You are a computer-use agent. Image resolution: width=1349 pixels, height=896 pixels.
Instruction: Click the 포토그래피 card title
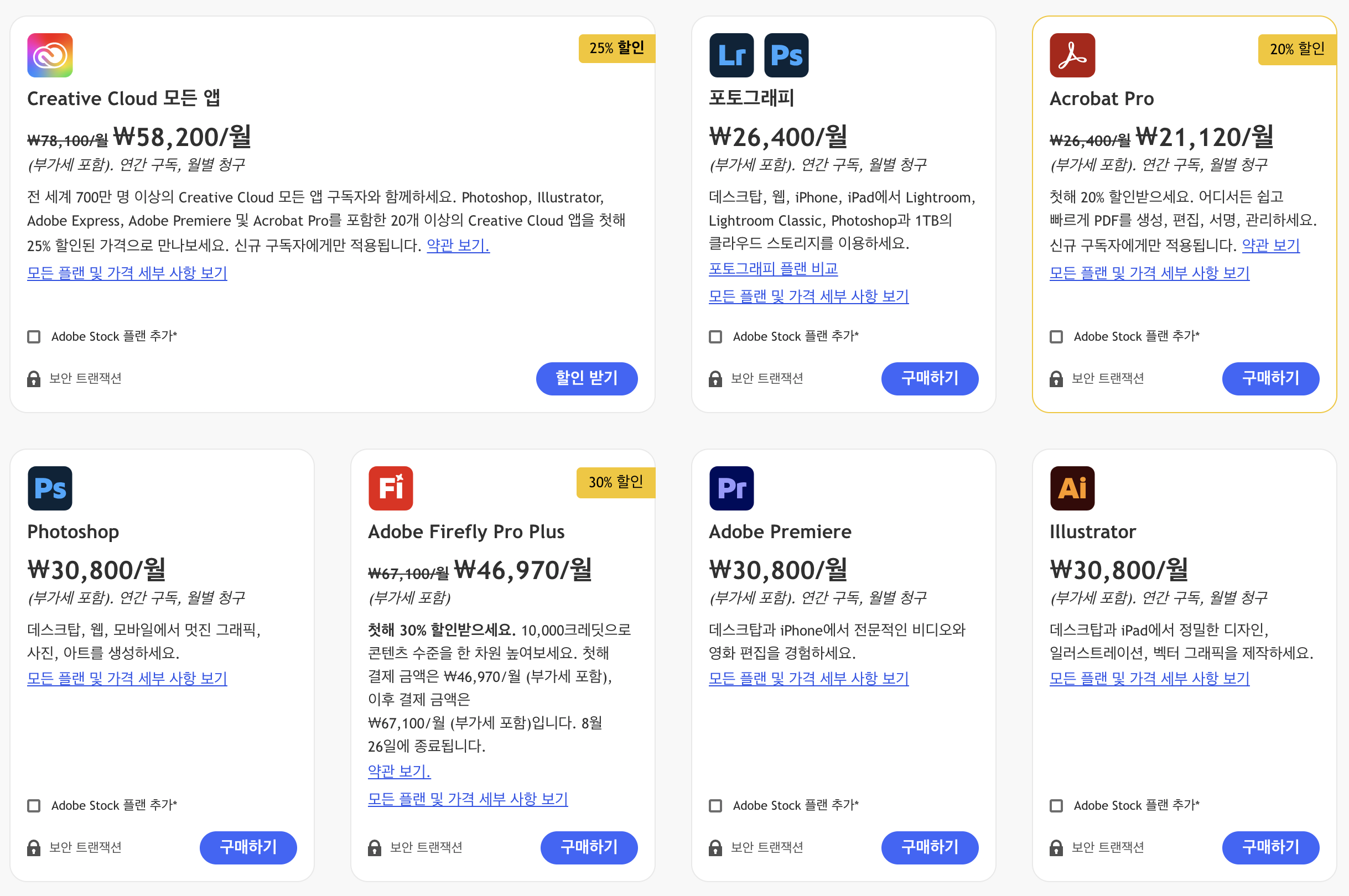click(x=751, y=98)
